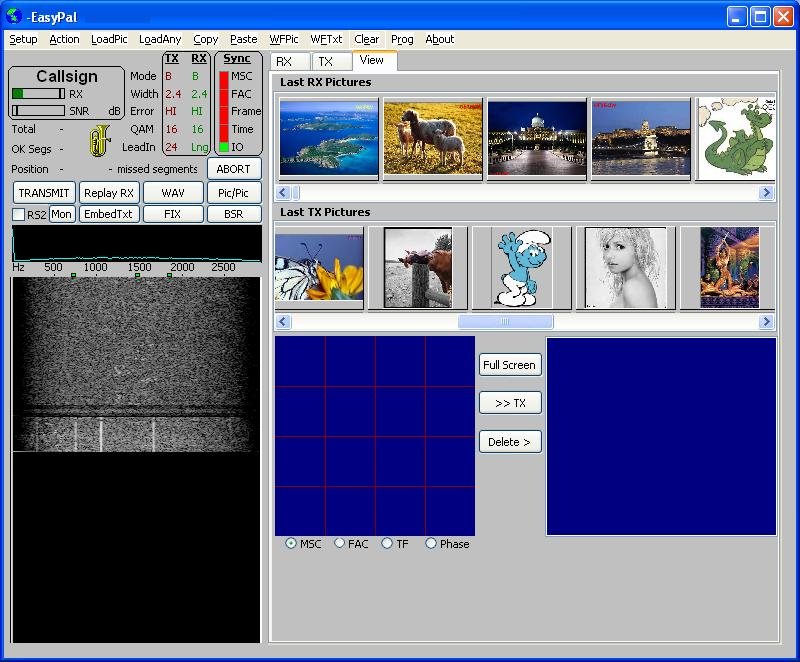This screenshot has height=662, width=800.
Task: Click the Full Screen button
Action: 509,365
